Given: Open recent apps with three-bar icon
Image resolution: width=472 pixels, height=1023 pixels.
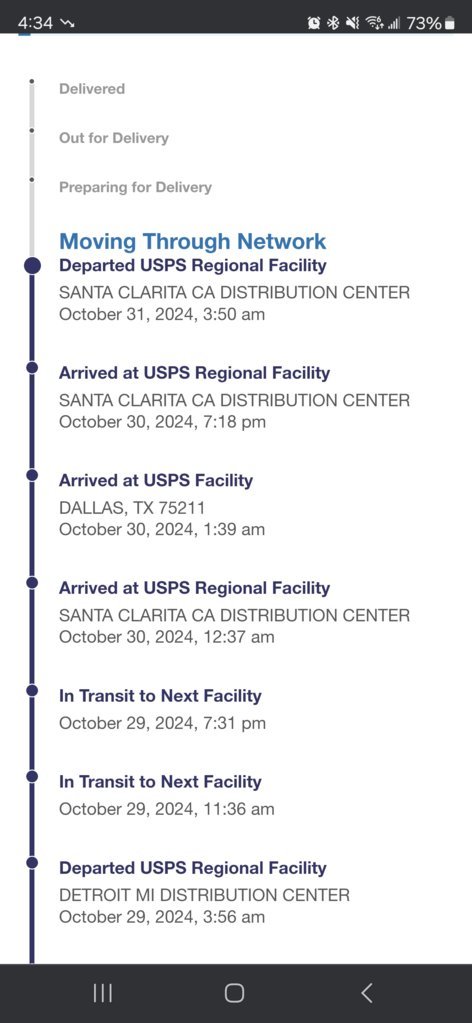Looking at the screenshot, I should [102, 993].
